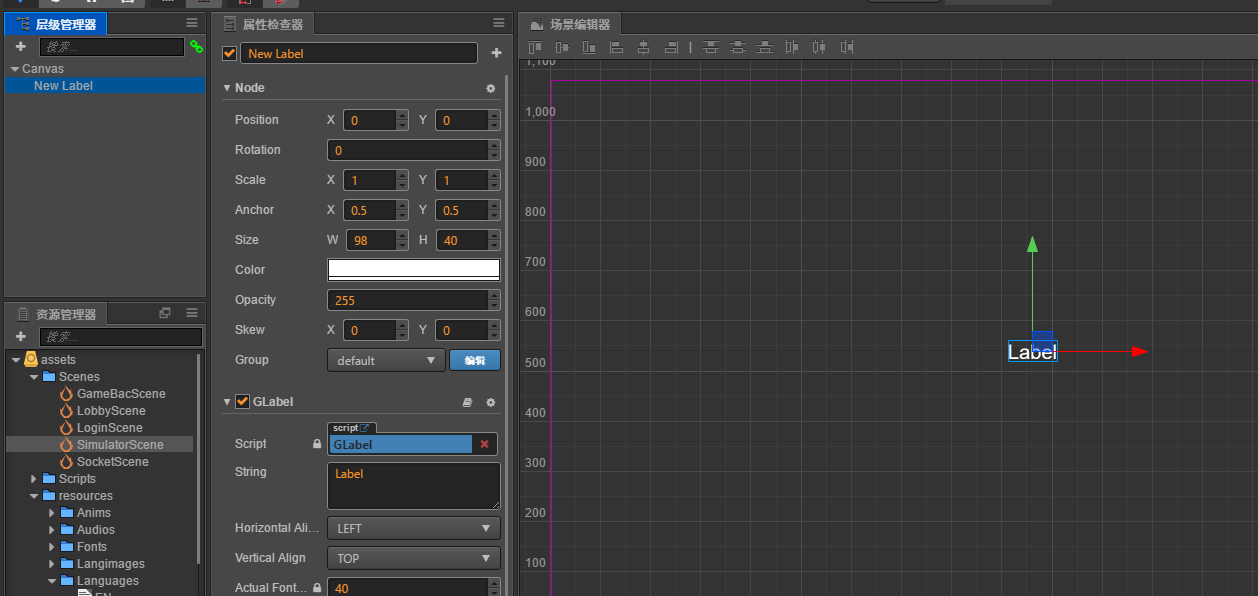This screenshot has width=1258, height=596.
Task: Open the assets panel hamburger menu
Action: pyautogui.click(x=192, y=313)
